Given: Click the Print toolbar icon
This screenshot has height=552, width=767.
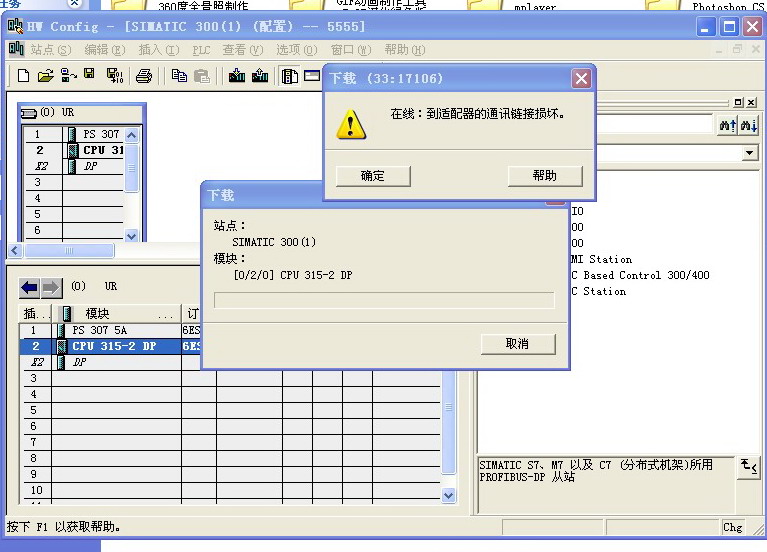Looking at the screenshot, I should tap(144, 76).
